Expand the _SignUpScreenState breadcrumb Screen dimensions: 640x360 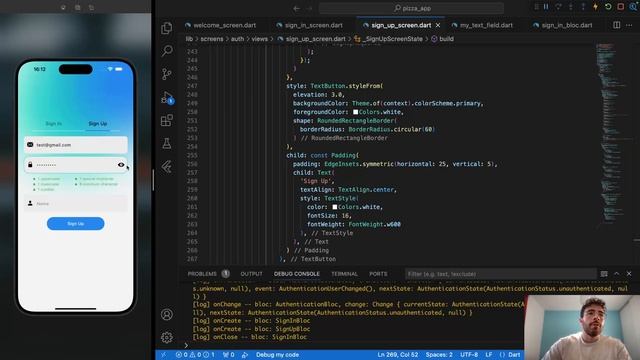point(392,39)
